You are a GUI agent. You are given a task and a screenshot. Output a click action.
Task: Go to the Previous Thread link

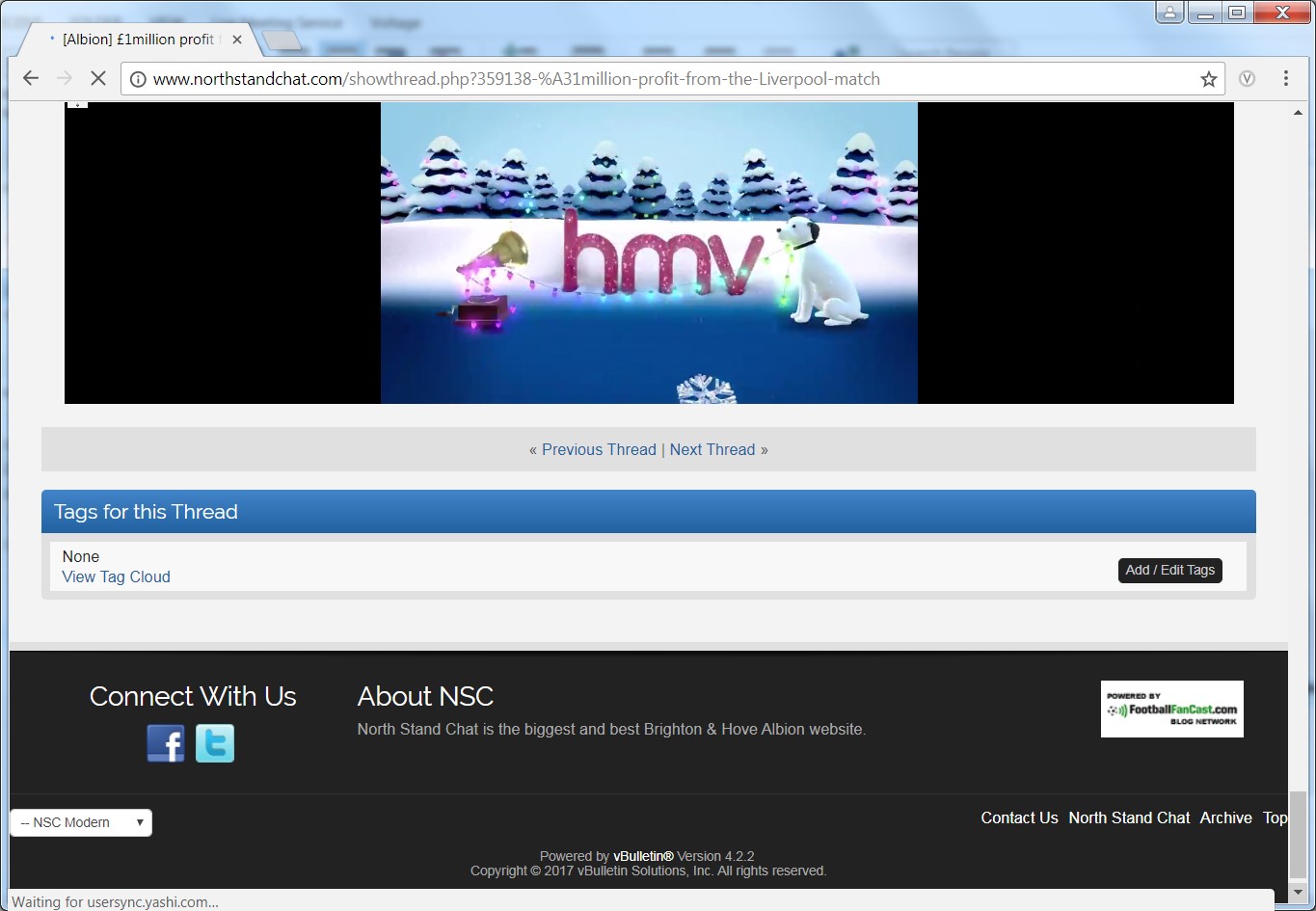pyautogui.click(x=599, y=449)
